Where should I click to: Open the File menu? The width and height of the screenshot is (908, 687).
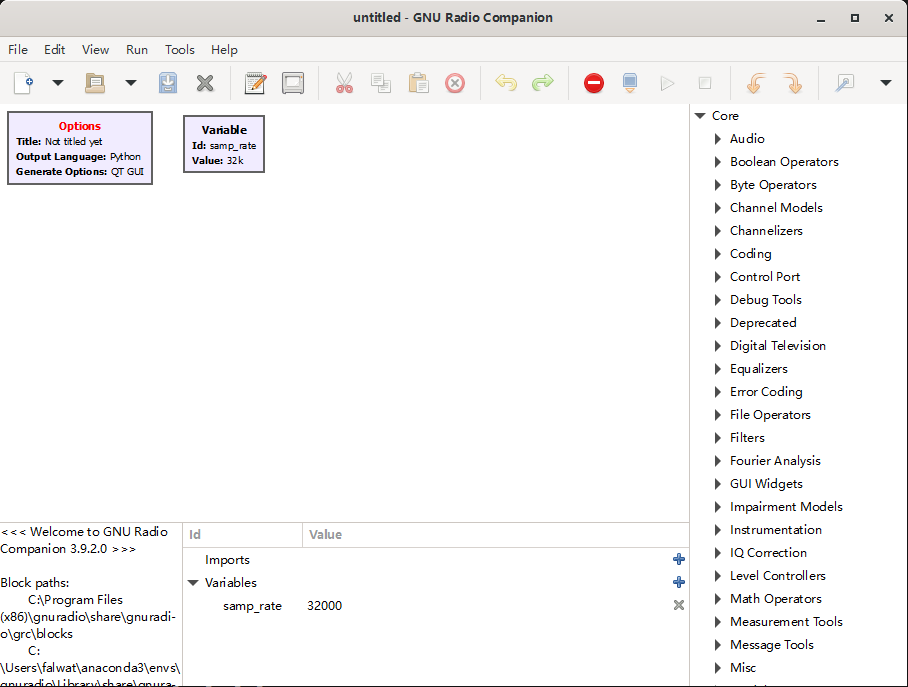click(x=18, y=50)
